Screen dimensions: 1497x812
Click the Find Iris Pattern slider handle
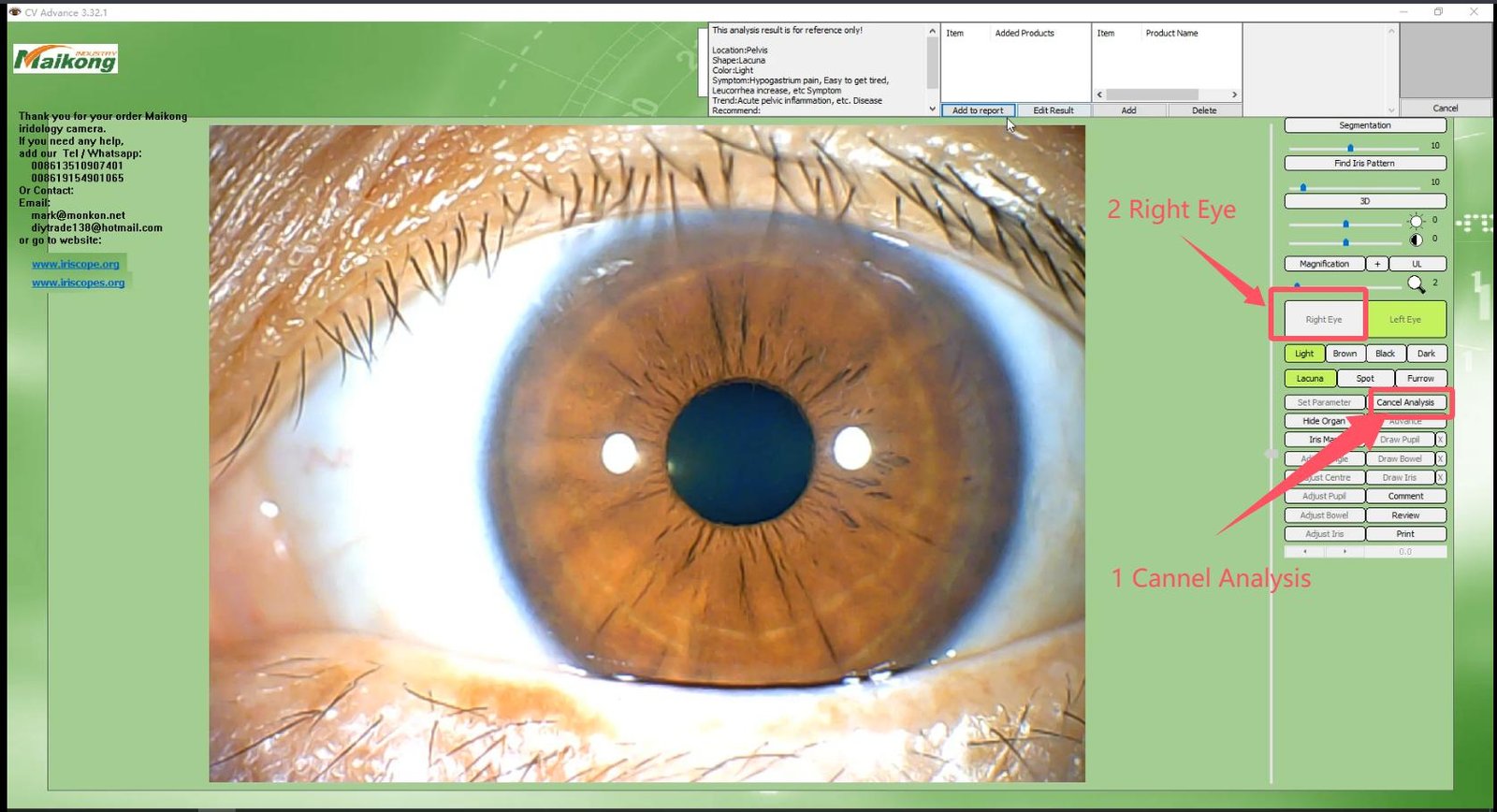(x=1302, y=186)
